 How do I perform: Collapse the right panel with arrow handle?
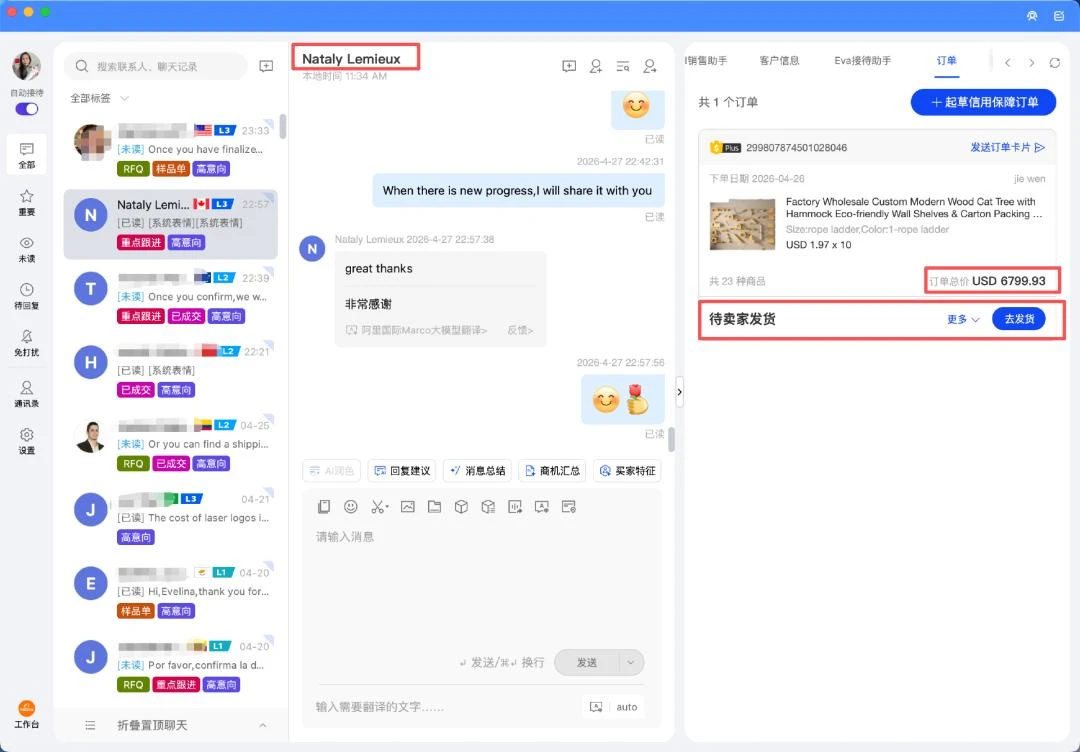pos(679,393)
